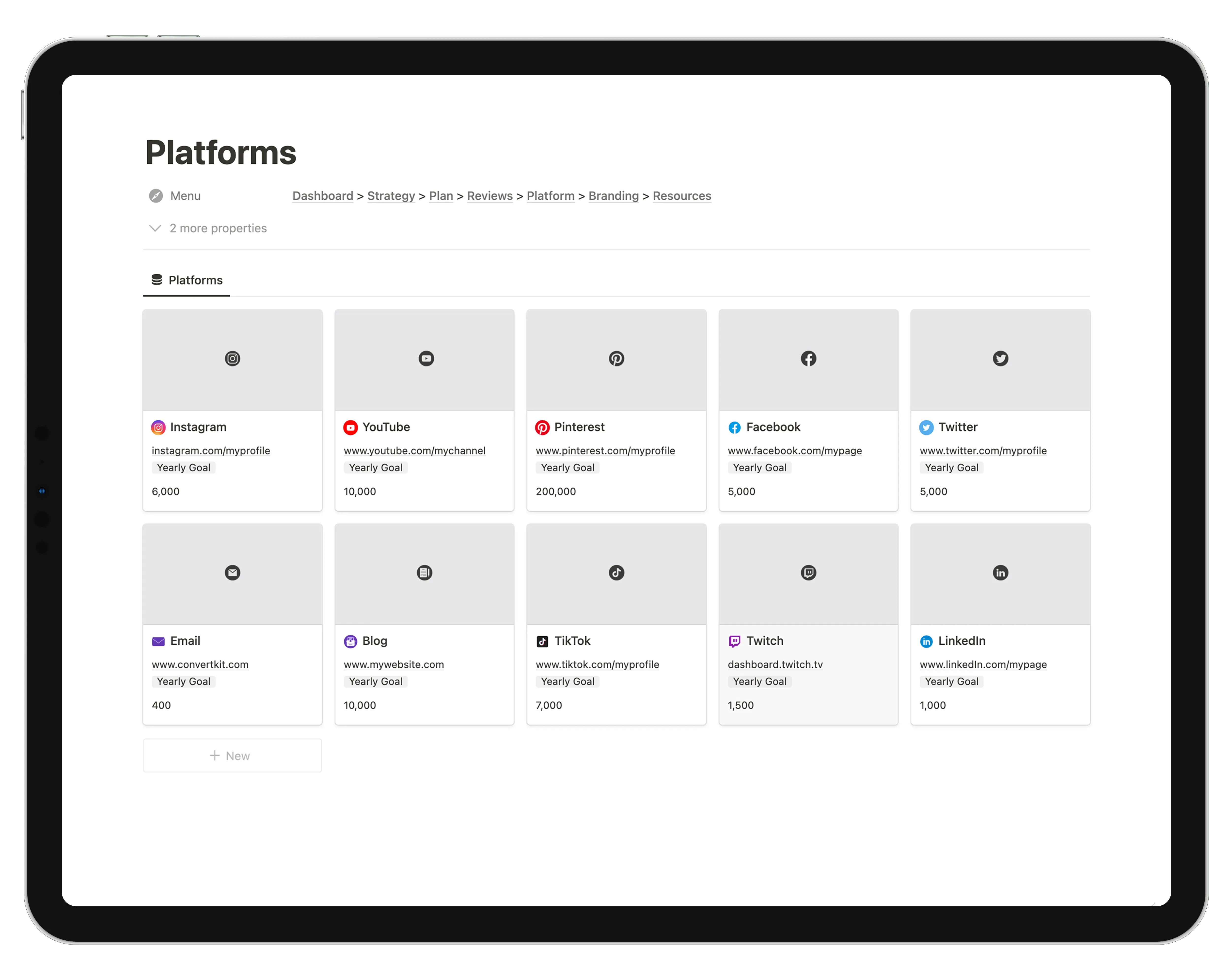This screenshot has height=980, width=1230.
Task: Click the Platforms page title heading
Action: click(x=221, y=152)
